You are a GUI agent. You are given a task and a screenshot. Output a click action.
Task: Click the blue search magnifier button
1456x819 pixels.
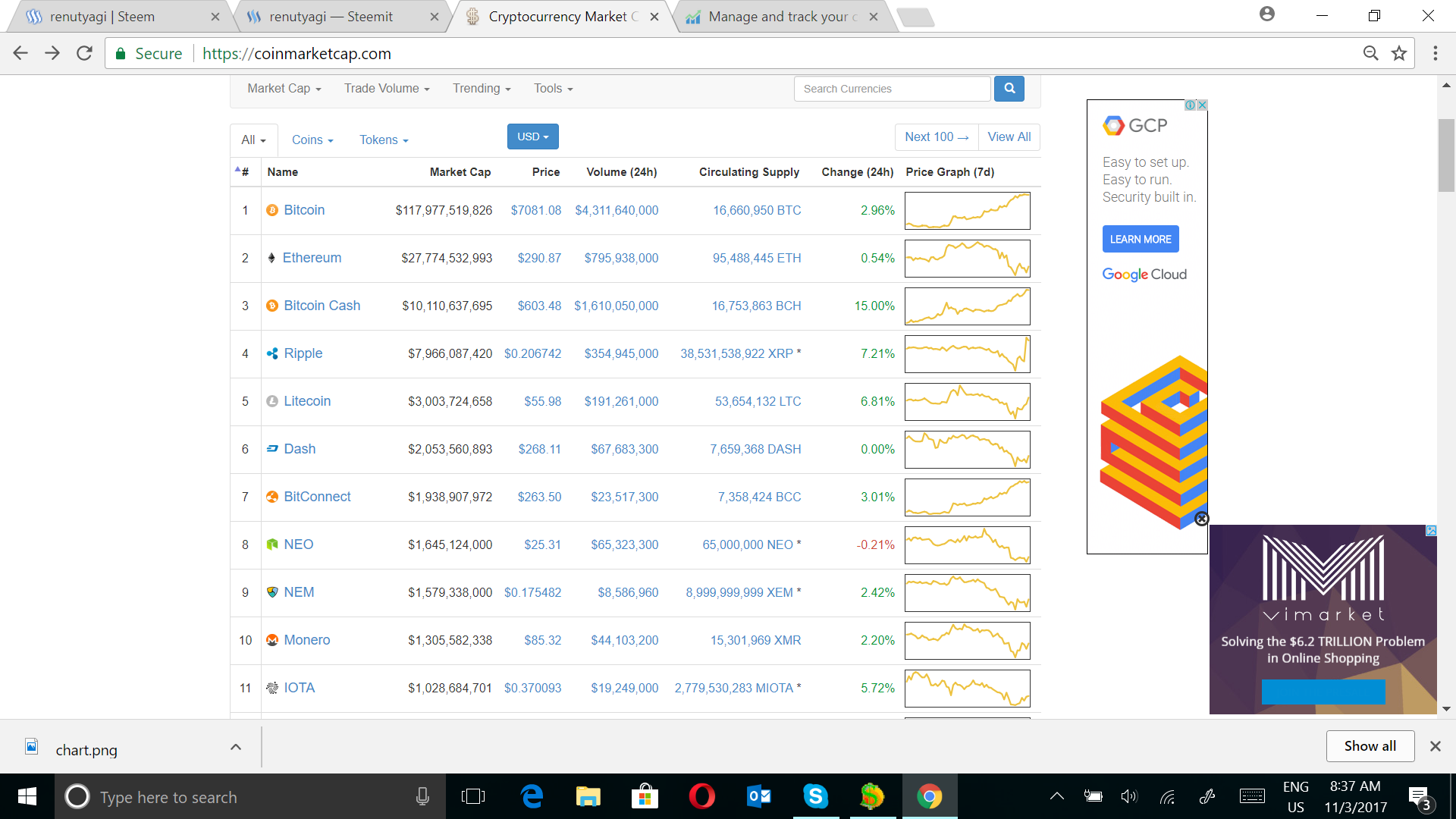click(x=1009, y=89)
